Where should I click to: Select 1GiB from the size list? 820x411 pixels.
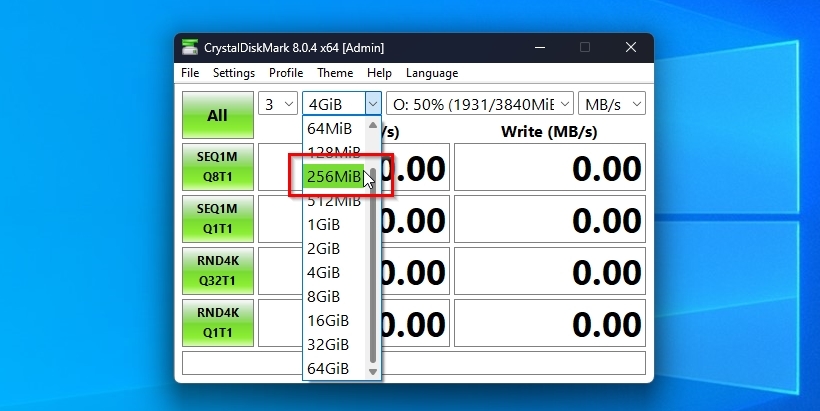click(x=335, y=224)
